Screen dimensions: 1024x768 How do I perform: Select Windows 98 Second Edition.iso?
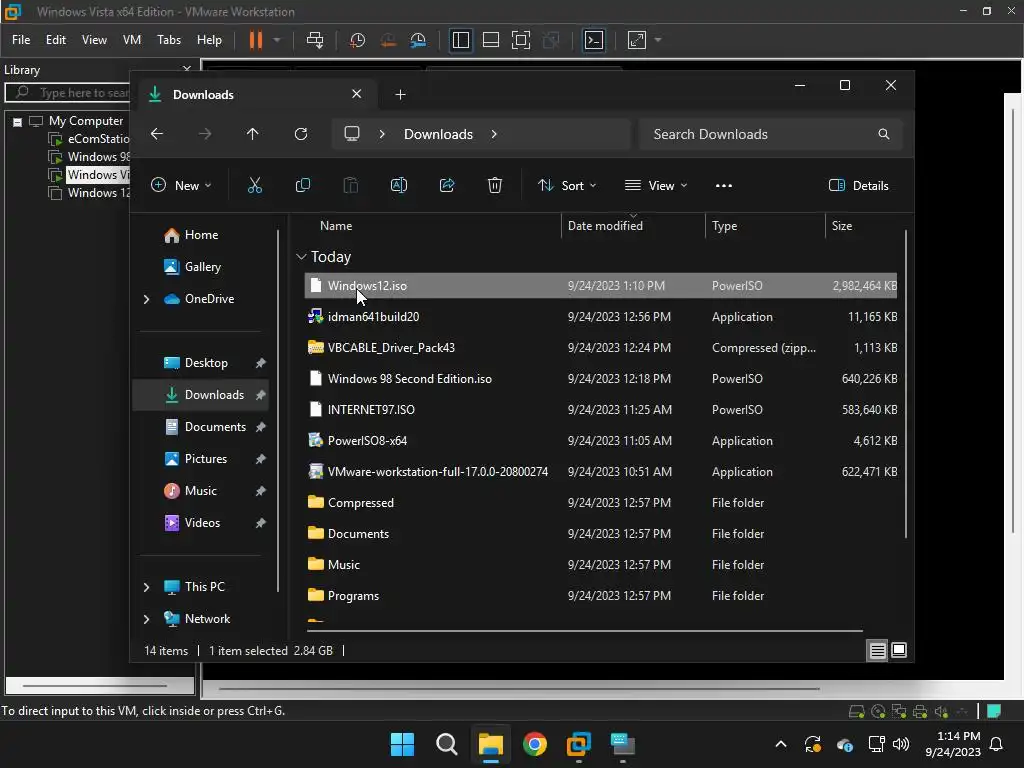[600, 379]
